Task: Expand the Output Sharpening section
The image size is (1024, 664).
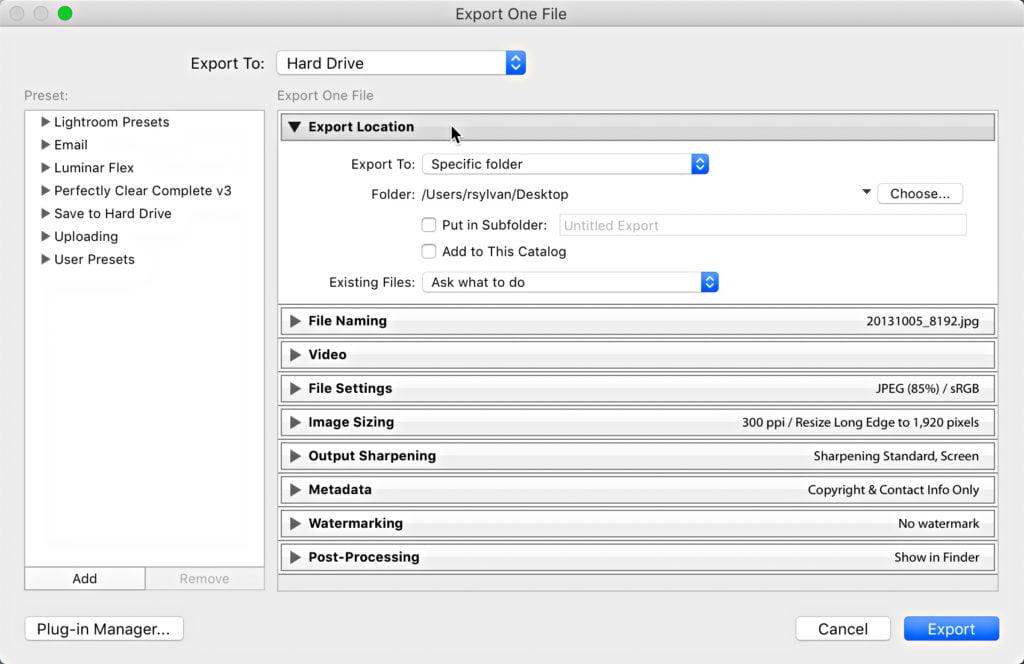Action: 295,456
